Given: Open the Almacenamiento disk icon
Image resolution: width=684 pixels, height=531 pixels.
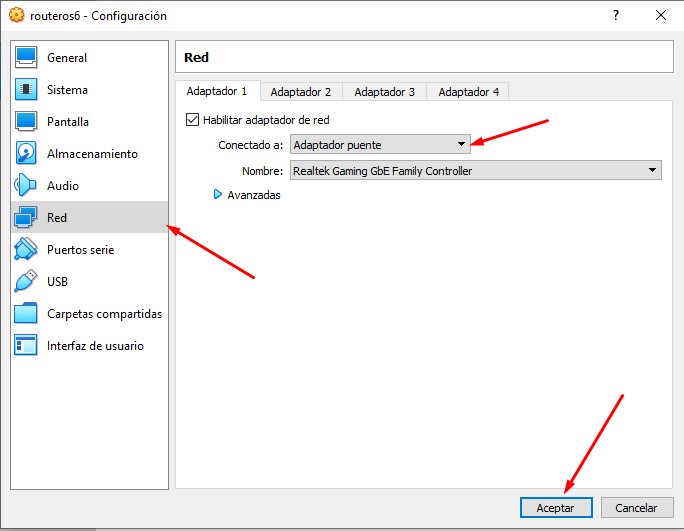Looking at the screenshot, I should [26, 154].
